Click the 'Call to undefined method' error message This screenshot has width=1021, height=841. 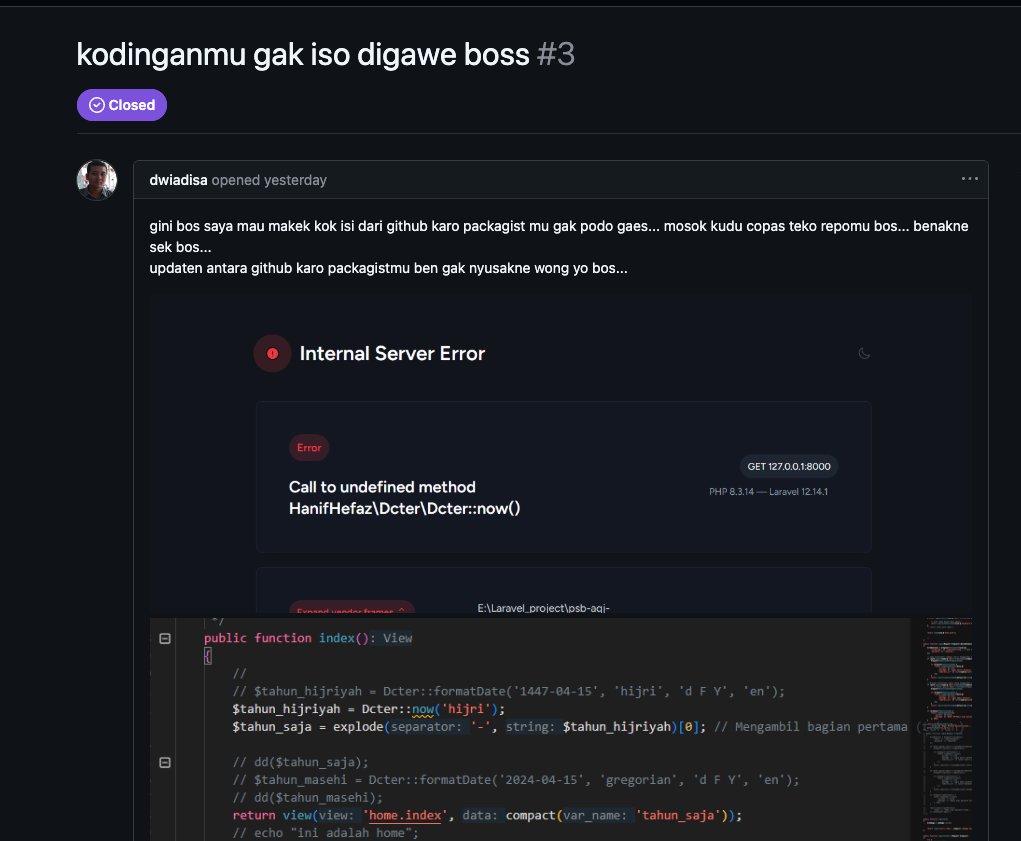coord(404,498)
